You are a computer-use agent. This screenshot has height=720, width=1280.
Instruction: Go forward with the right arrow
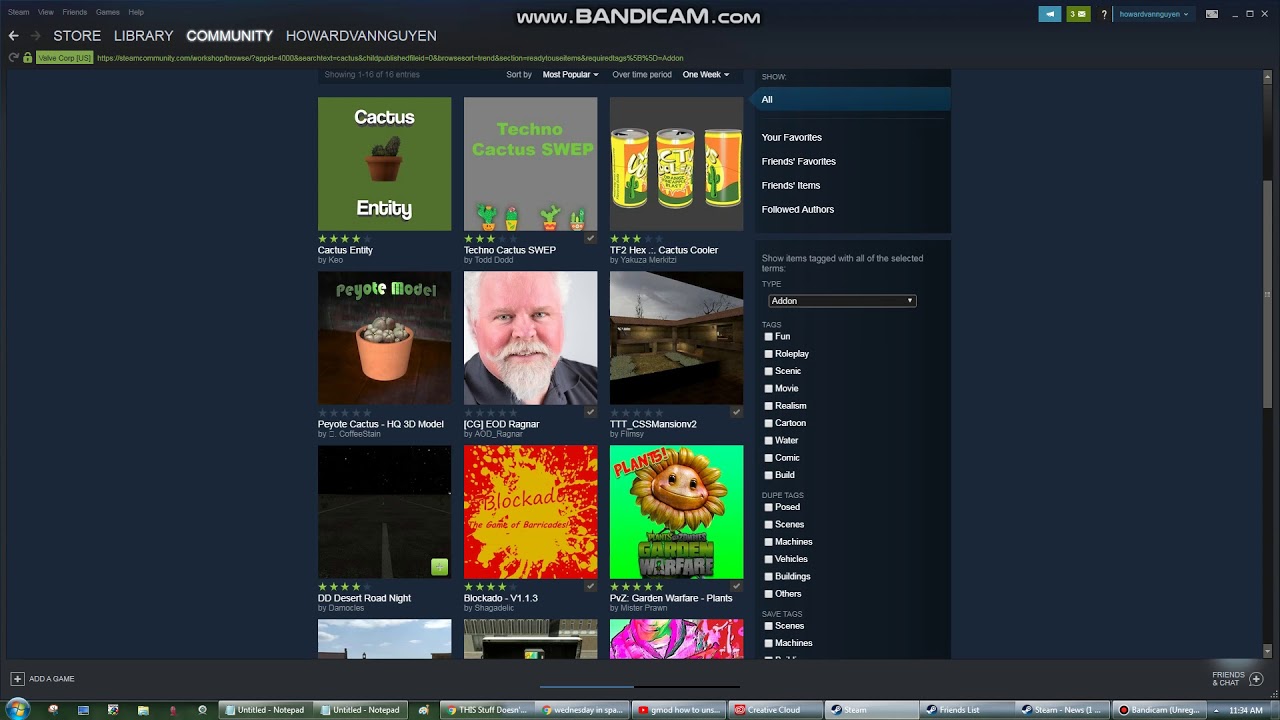pos(36,35)
